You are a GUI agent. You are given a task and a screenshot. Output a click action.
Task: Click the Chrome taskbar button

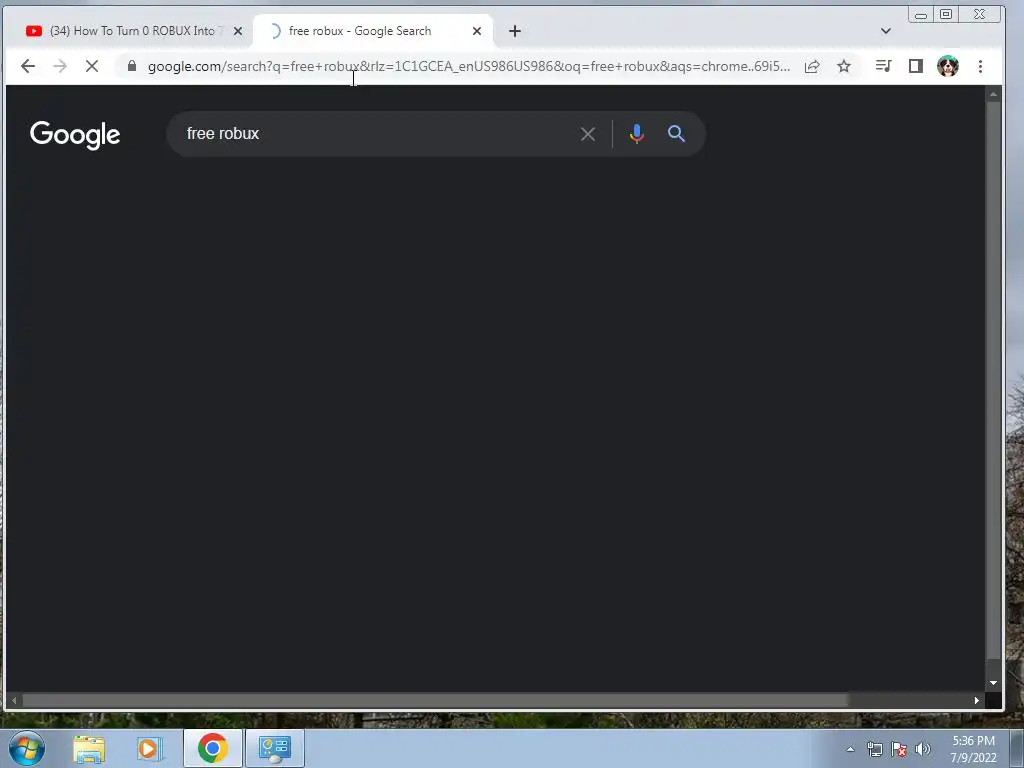pyautogui.click(x=212, y=748)
